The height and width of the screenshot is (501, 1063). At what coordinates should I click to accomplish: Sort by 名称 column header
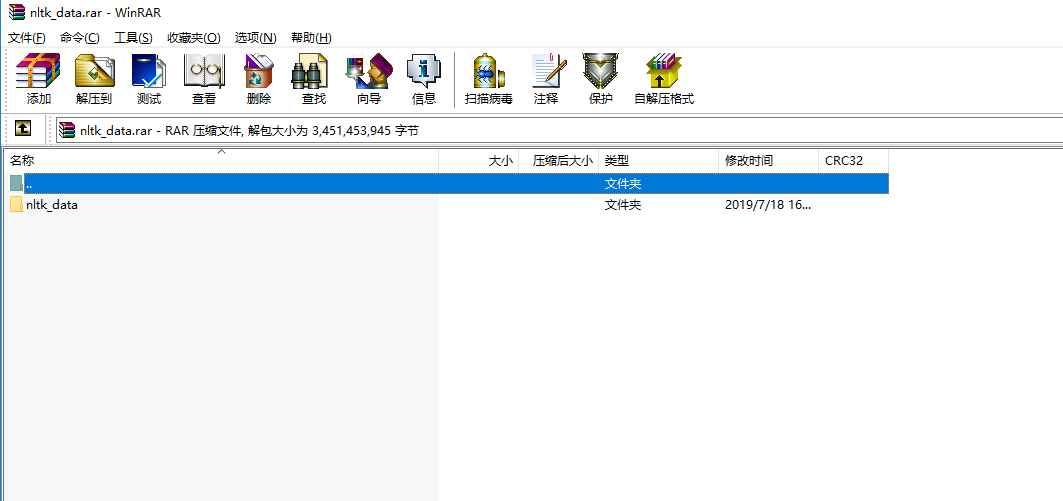click(x=221, y=161)
